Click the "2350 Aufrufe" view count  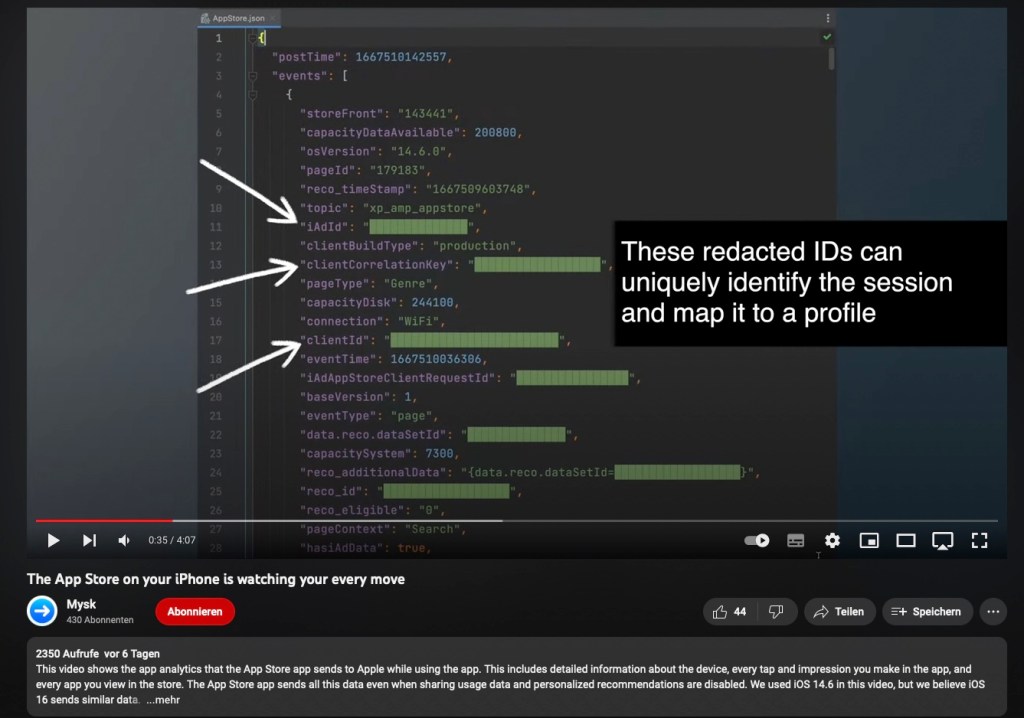click(x=67, y=653)
